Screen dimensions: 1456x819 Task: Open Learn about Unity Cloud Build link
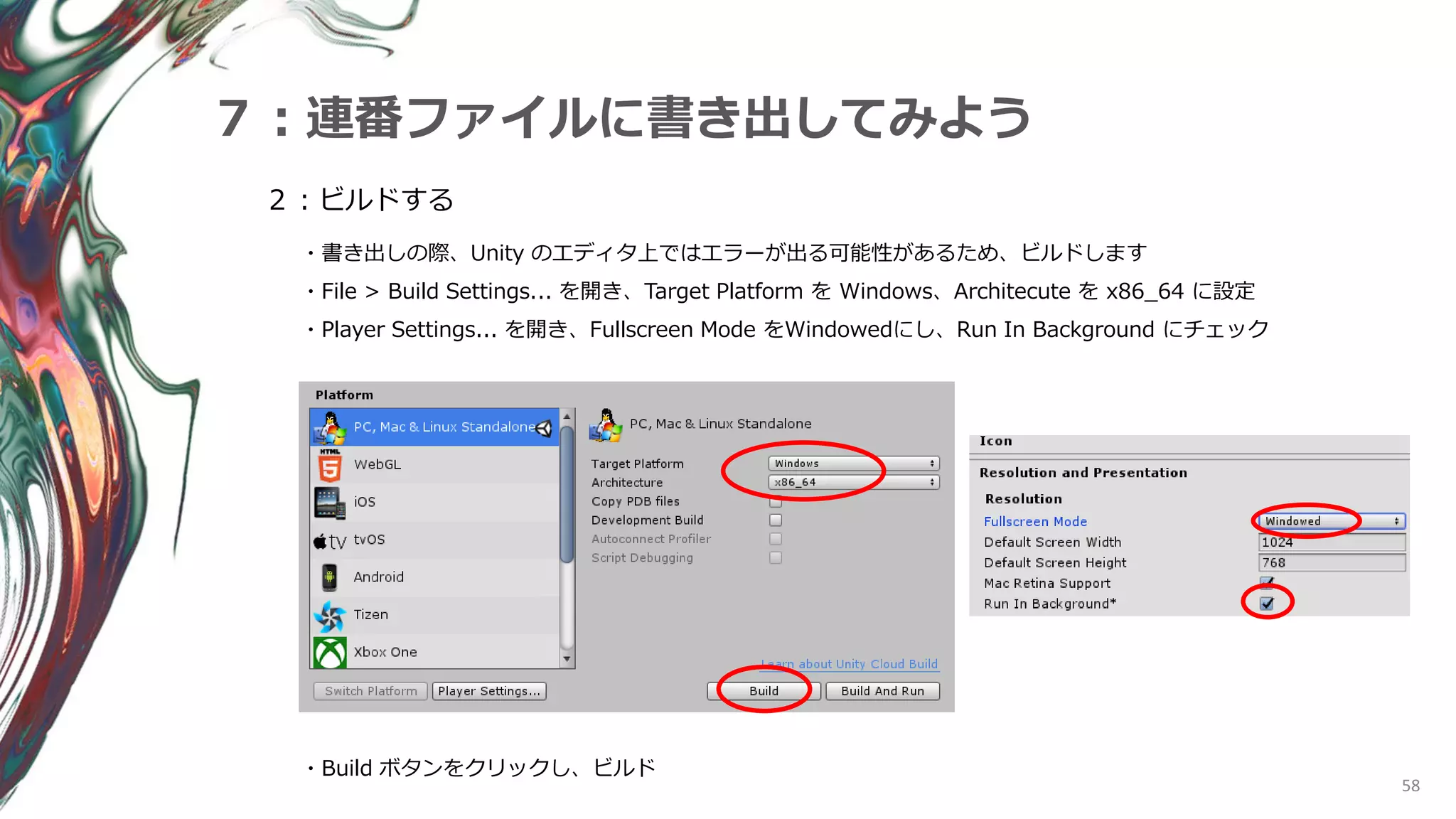coord(850,664)
